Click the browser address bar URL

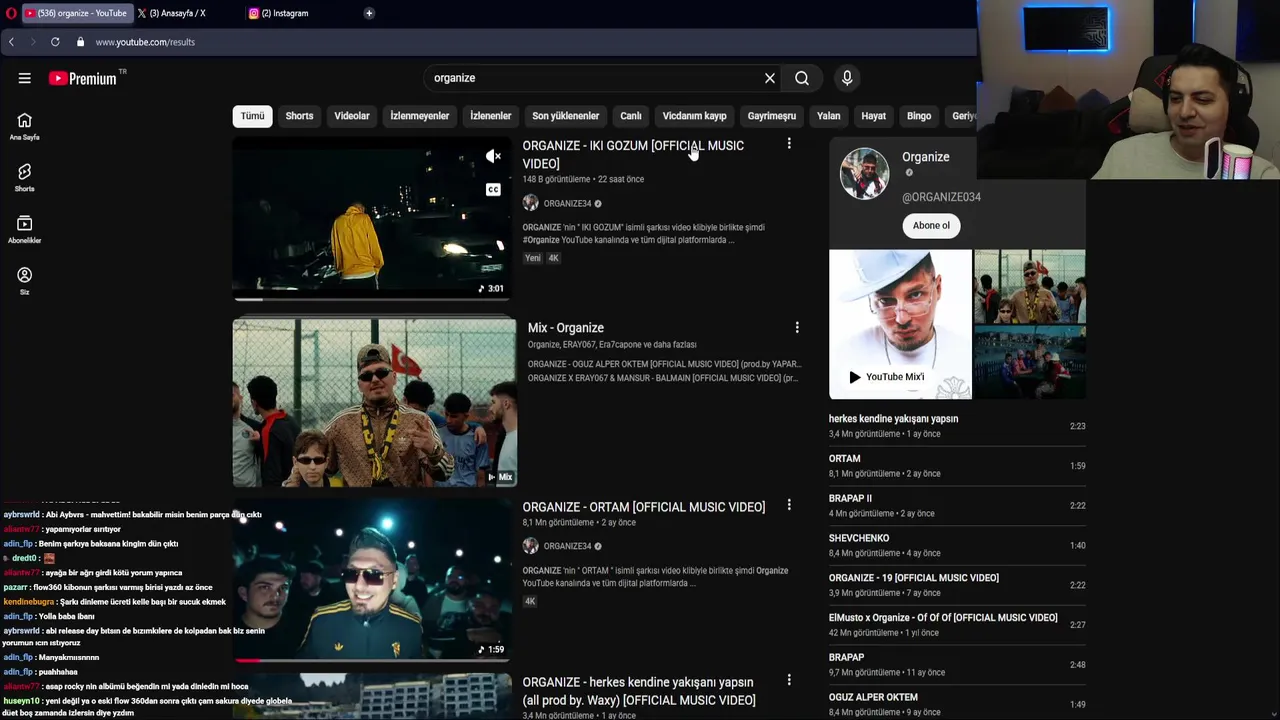pos(145,42)
